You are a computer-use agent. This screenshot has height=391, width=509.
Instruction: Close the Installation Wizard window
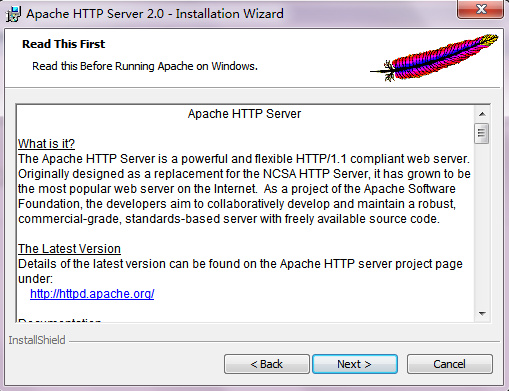[x=480, y=9]
